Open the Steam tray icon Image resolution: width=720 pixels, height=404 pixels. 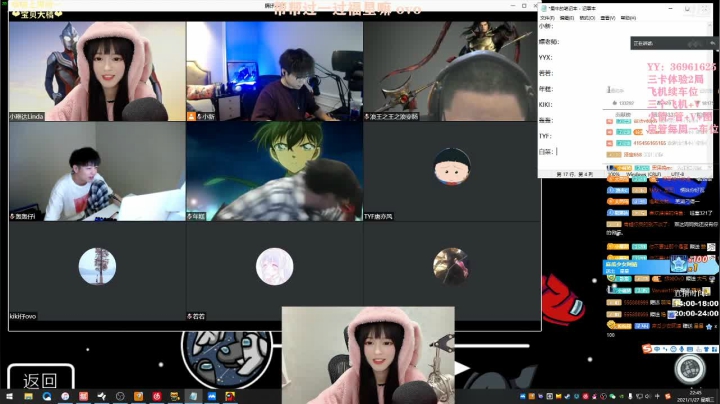[568, 396]
